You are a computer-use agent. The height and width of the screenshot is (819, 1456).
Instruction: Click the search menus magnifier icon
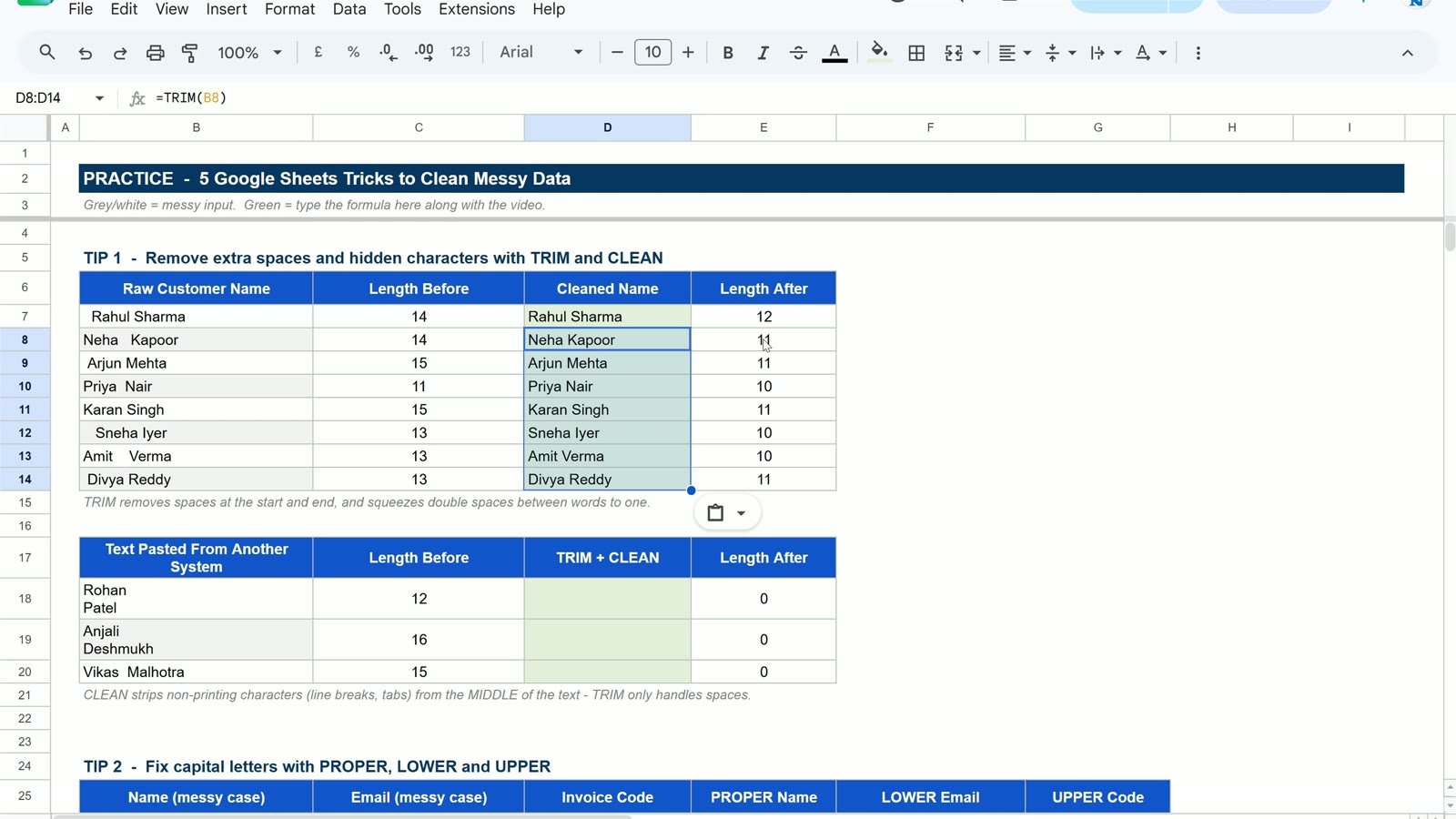(x=47, y=53)
